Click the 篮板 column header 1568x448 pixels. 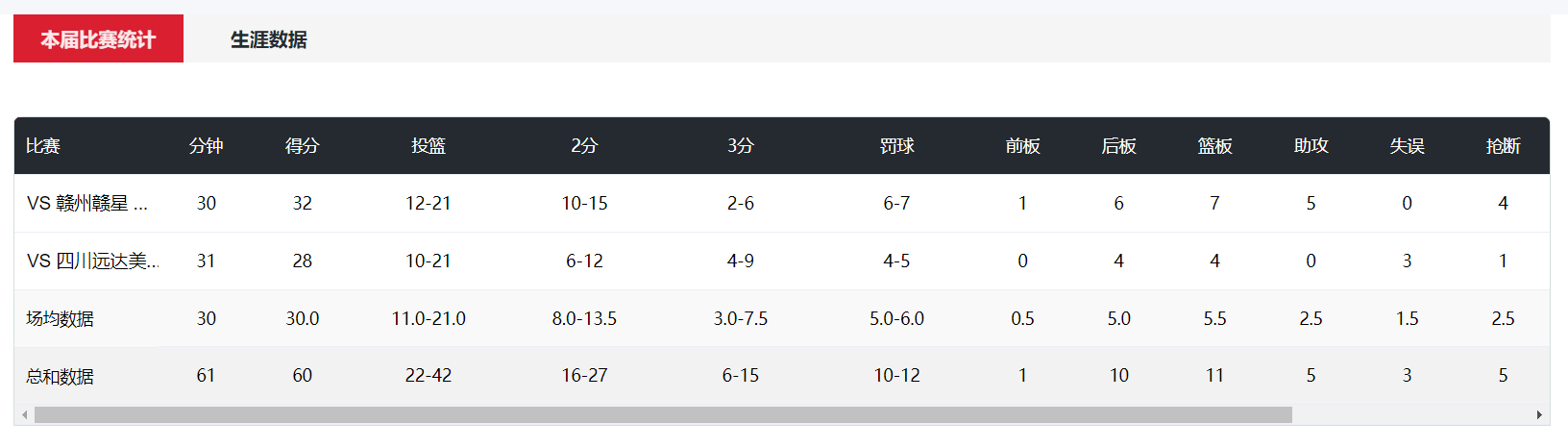pos(1215,146)
